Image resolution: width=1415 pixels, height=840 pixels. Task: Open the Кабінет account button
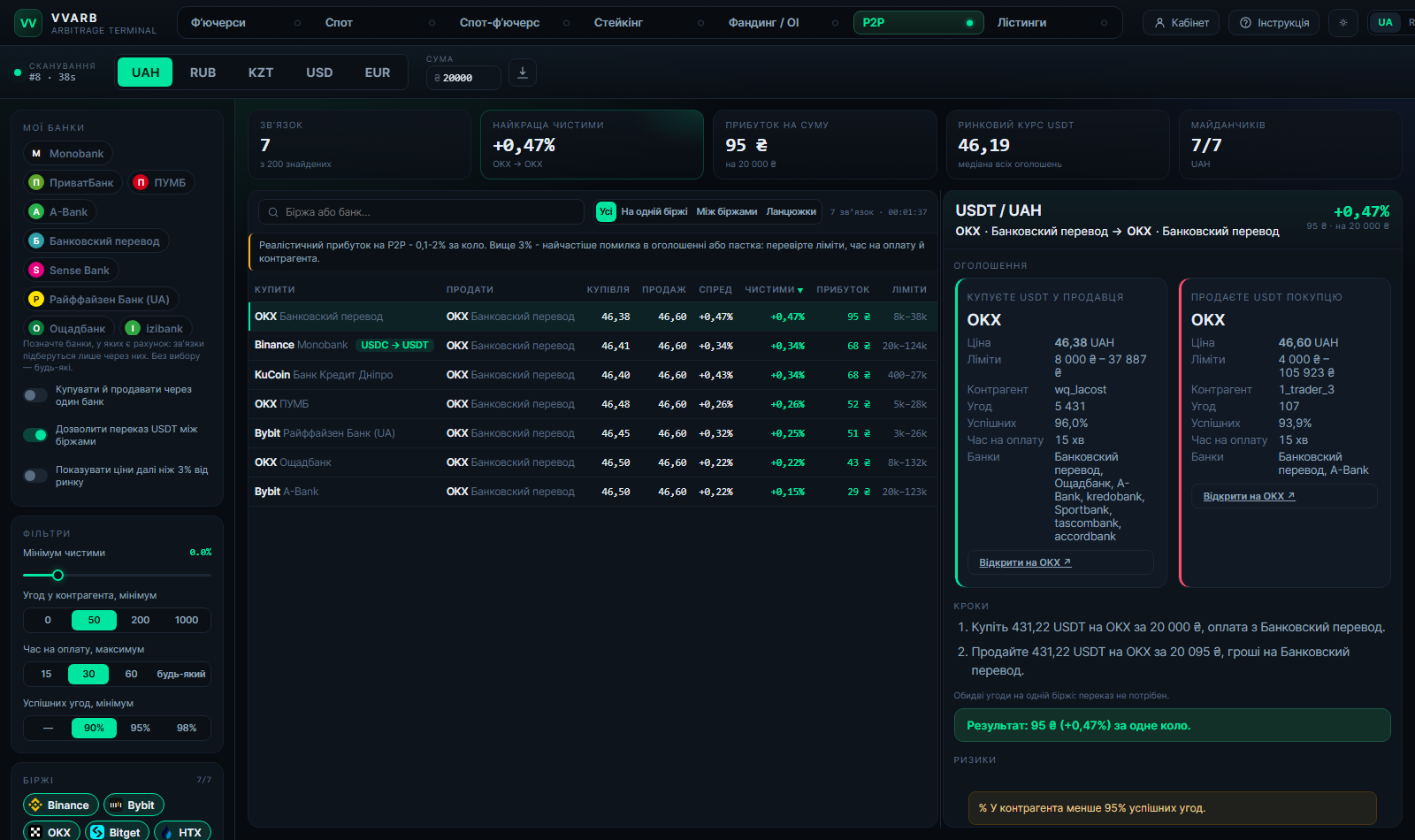click(x=1182, y=23)
